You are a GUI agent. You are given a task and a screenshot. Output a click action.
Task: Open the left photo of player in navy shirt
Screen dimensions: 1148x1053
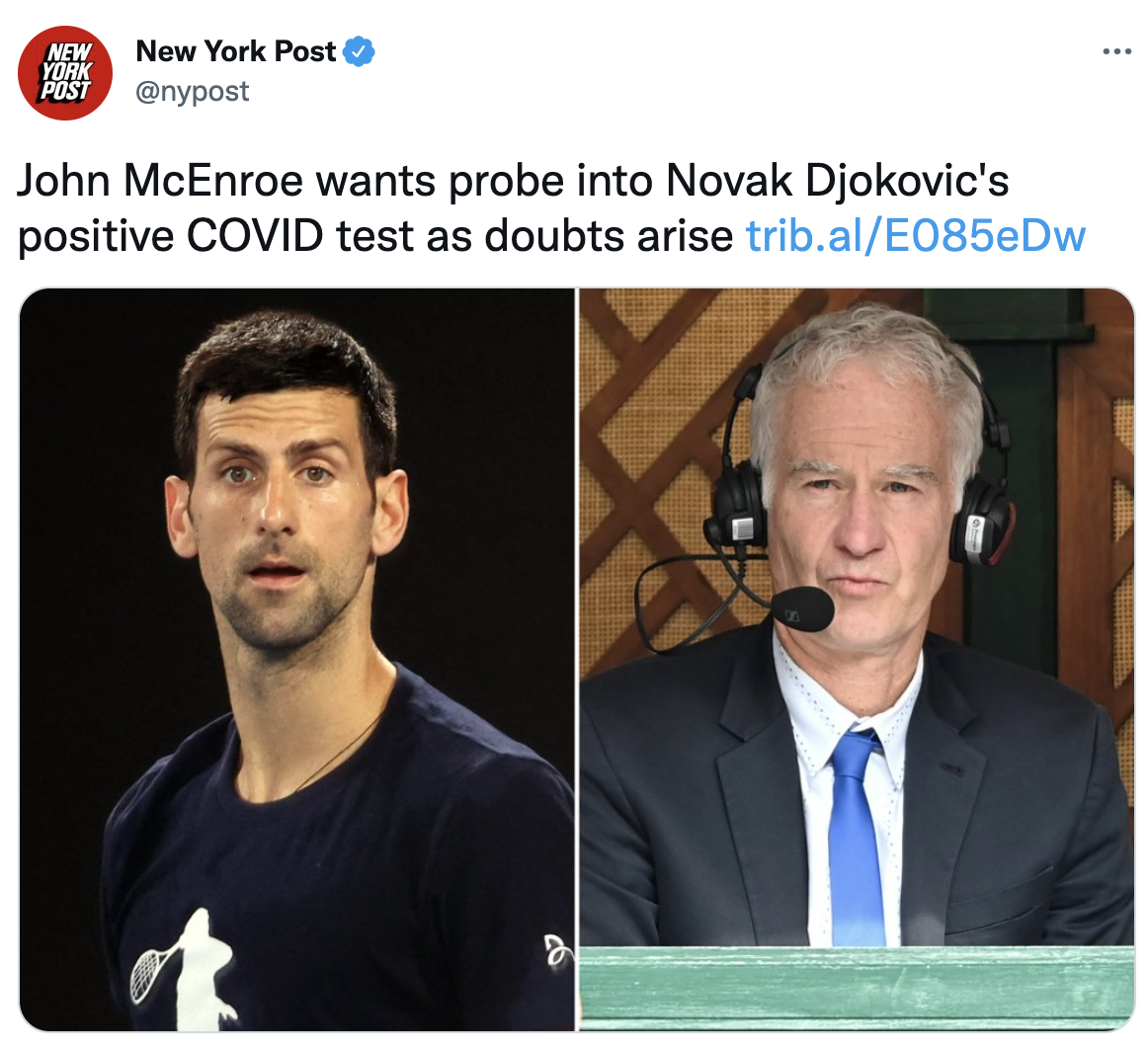coord(297,659)
